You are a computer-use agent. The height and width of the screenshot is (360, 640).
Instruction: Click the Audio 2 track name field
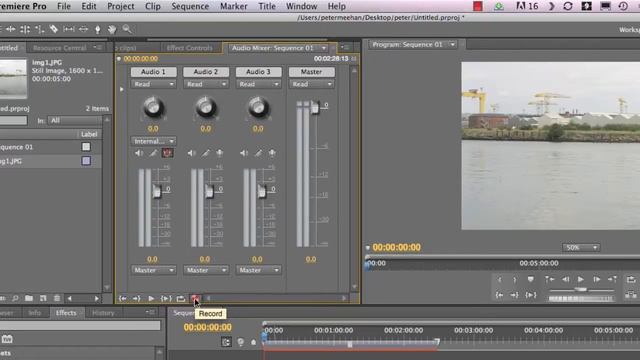pos(206,72)
